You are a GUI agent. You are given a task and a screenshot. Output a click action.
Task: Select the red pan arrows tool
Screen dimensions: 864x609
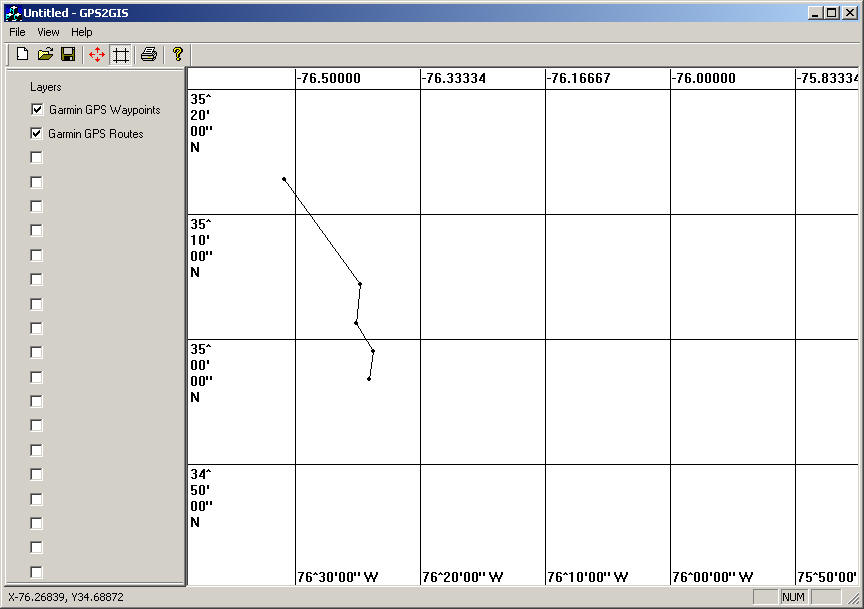[x=97, y=55]
